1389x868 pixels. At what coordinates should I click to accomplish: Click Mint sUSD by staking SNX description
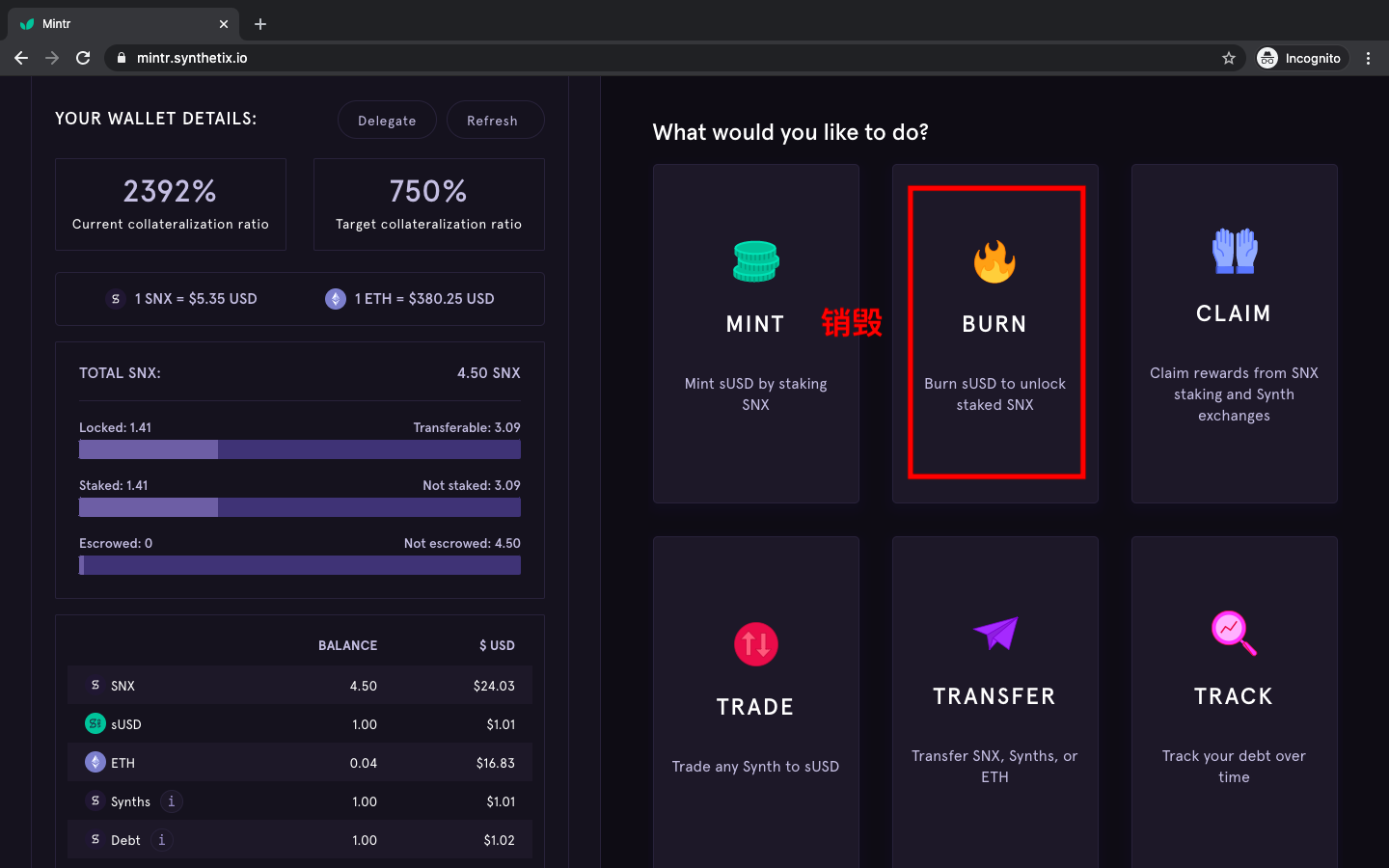[x=756, y=394]
